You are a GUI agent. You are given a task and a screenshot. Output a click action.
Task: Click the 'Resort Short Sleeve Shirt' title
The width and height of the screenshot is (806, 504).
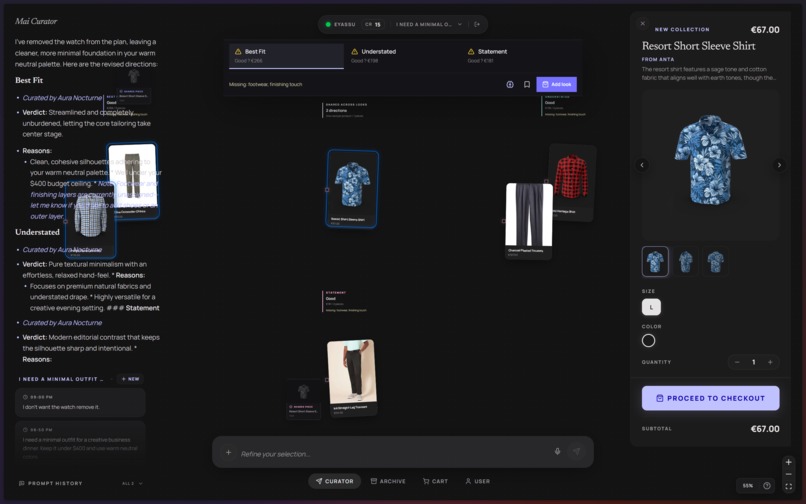pos(699,46)
